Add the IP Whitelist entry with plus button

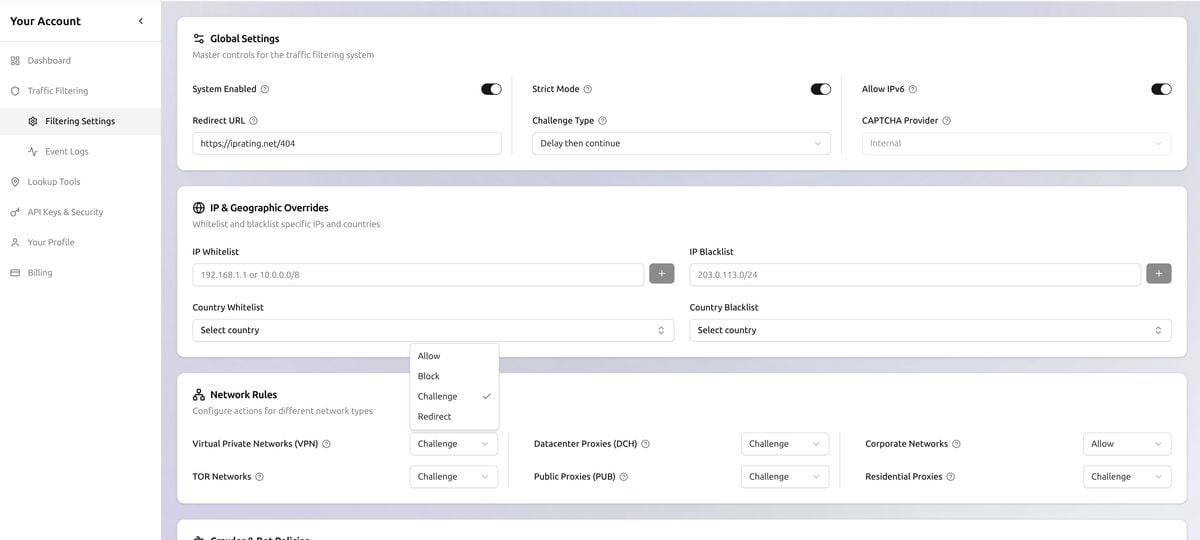coord(662,274)
